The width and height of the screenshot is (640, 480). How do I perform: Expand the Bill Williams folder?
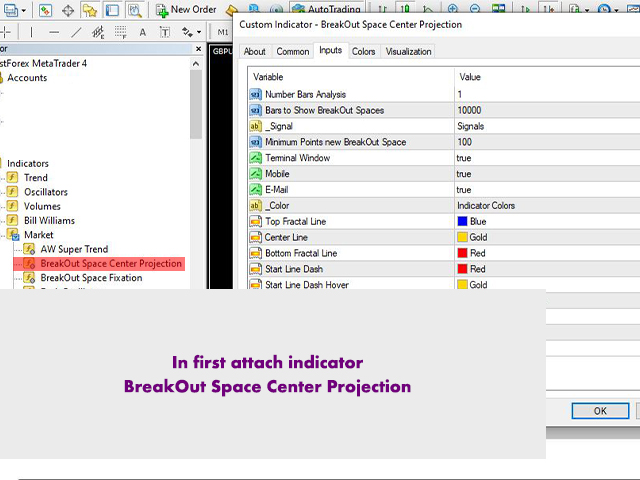coord(49,220)
